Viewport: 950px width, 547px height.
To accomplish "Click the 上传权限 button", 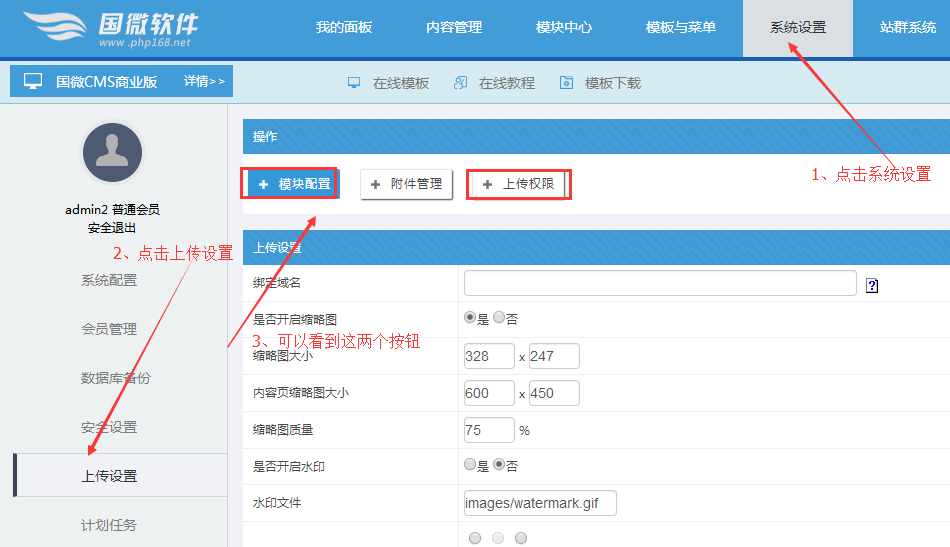I will [518, 184].
